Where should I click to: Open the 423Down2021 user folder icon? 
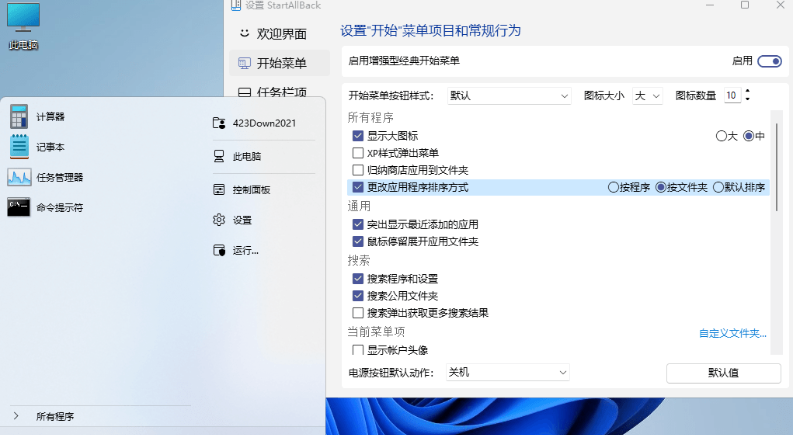pyautogui.click(x=219, y=123)
